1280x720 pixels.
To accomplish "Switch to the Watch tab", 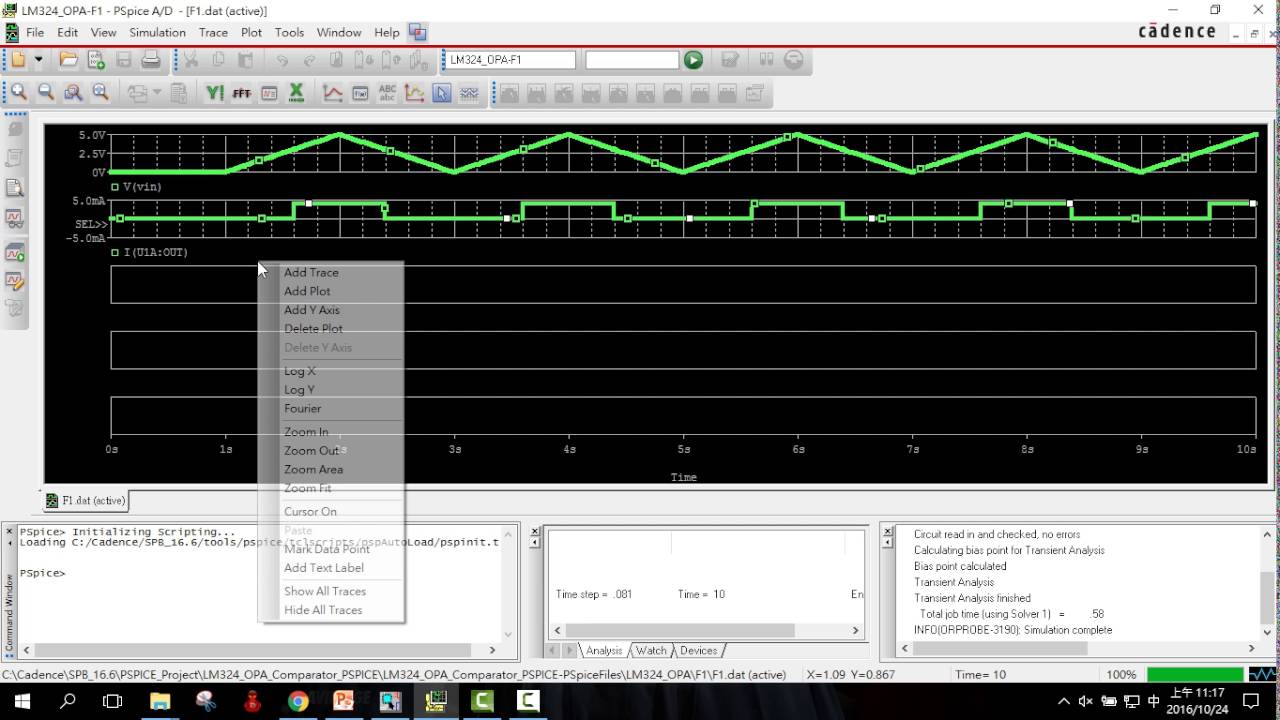I will click(650, 650).
